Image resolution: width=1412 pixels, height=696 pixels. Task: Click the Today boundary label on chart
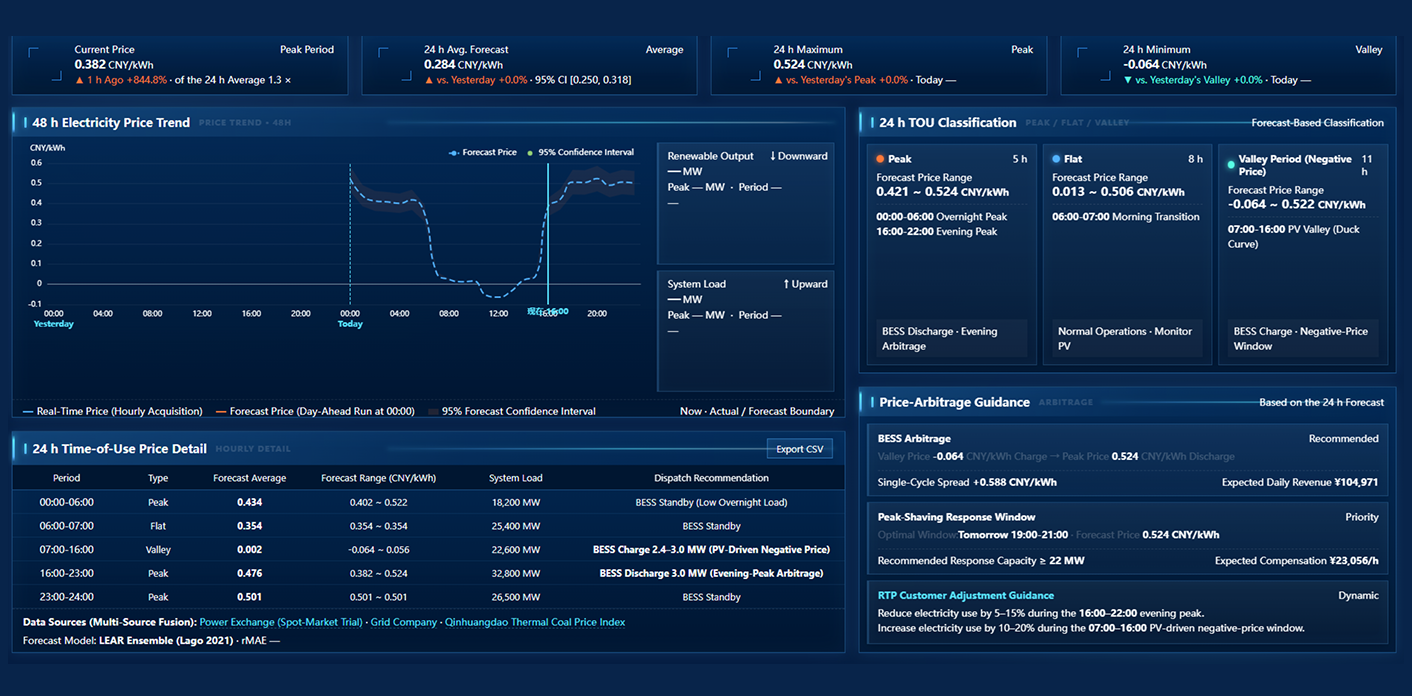pyautogui.click(x=350, y=324)
